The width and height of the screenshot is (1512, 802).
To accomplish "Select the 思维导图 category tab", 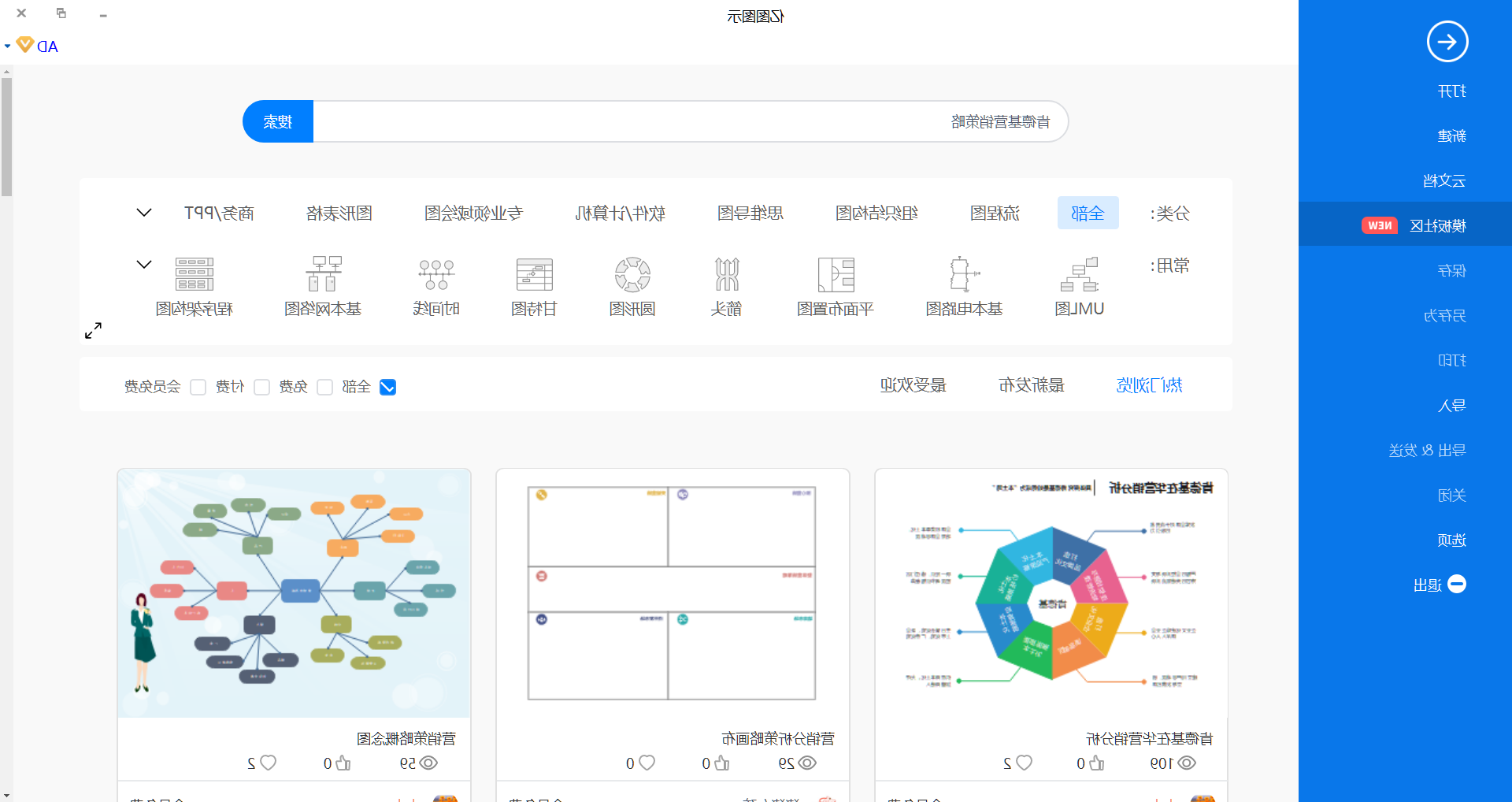I will [750, 213].
